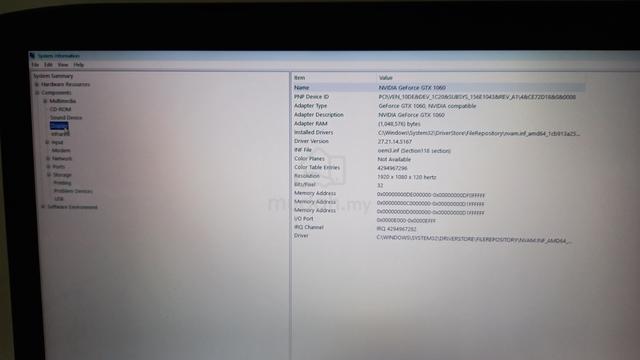Viewport: 640px width, 360px height.
Task: Expand the Ports node
Action: click(x=49, y=167)
